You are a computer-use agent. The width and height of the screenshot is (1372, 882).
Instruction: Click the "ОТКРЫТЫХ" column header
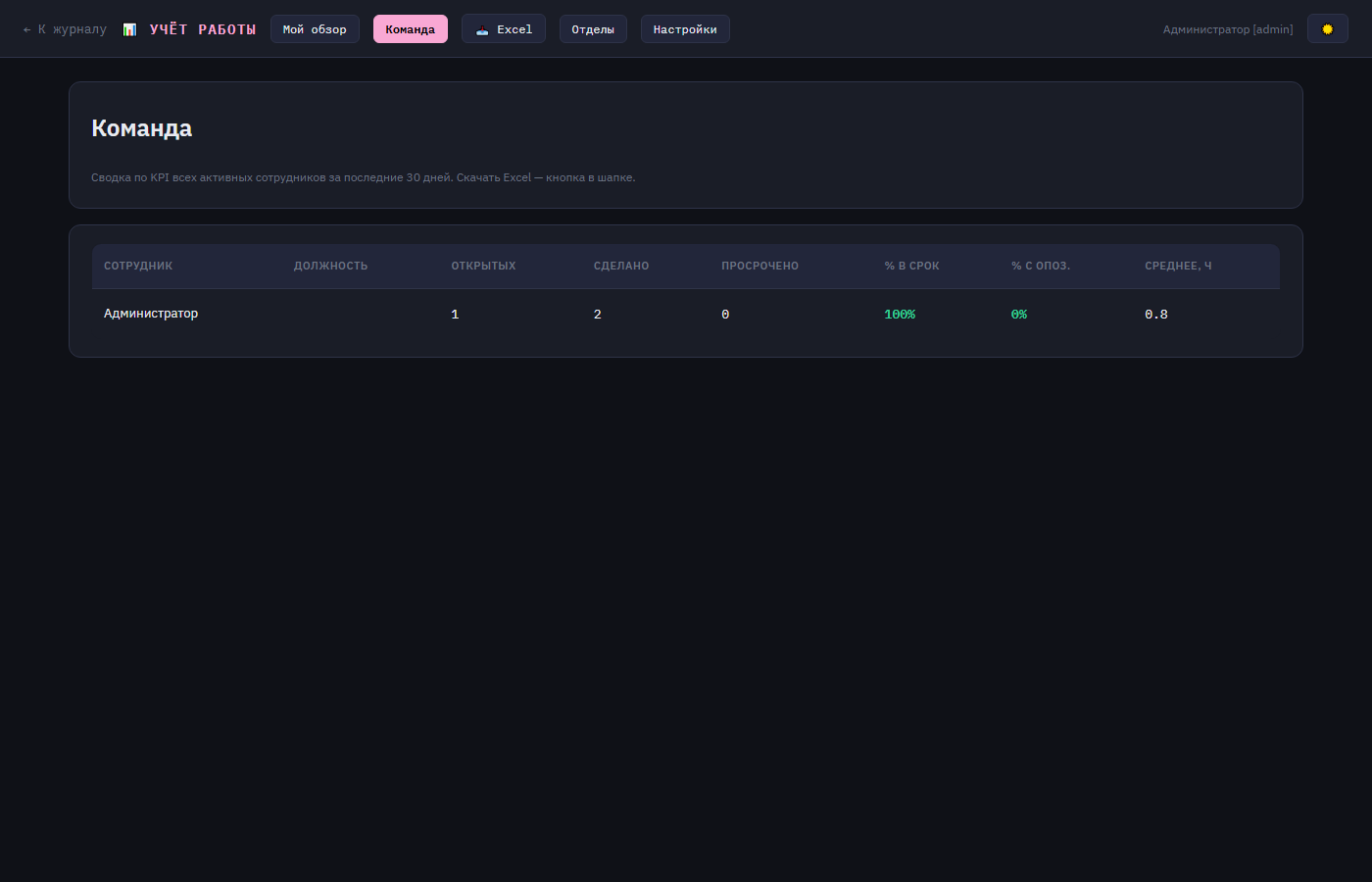(x=483, y=266)
